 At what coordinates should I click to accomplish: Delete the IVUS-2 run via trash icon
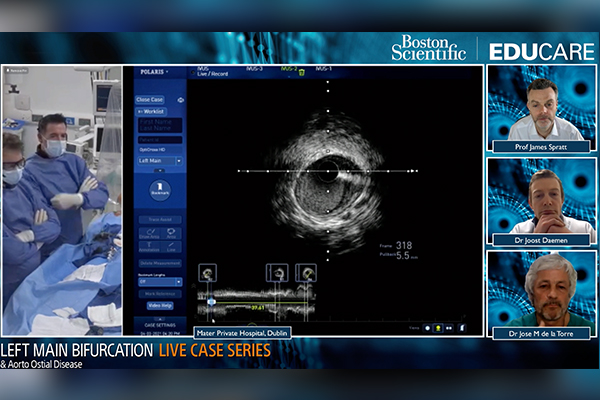coord(303,71)
